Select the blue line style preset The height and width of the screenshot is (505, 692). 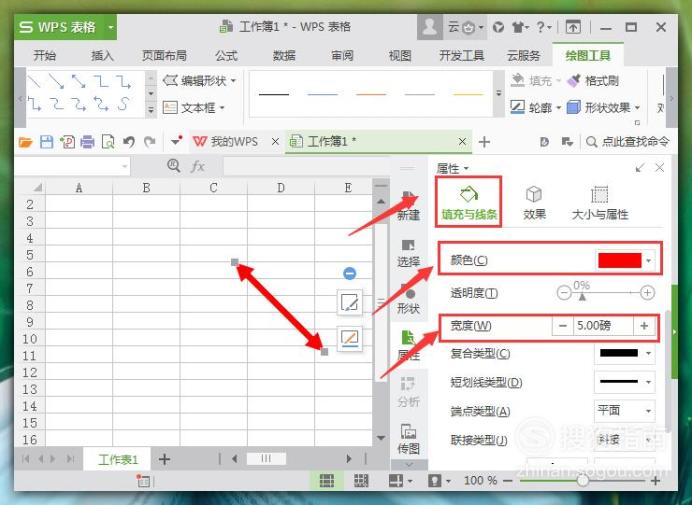tap(323, 94)
